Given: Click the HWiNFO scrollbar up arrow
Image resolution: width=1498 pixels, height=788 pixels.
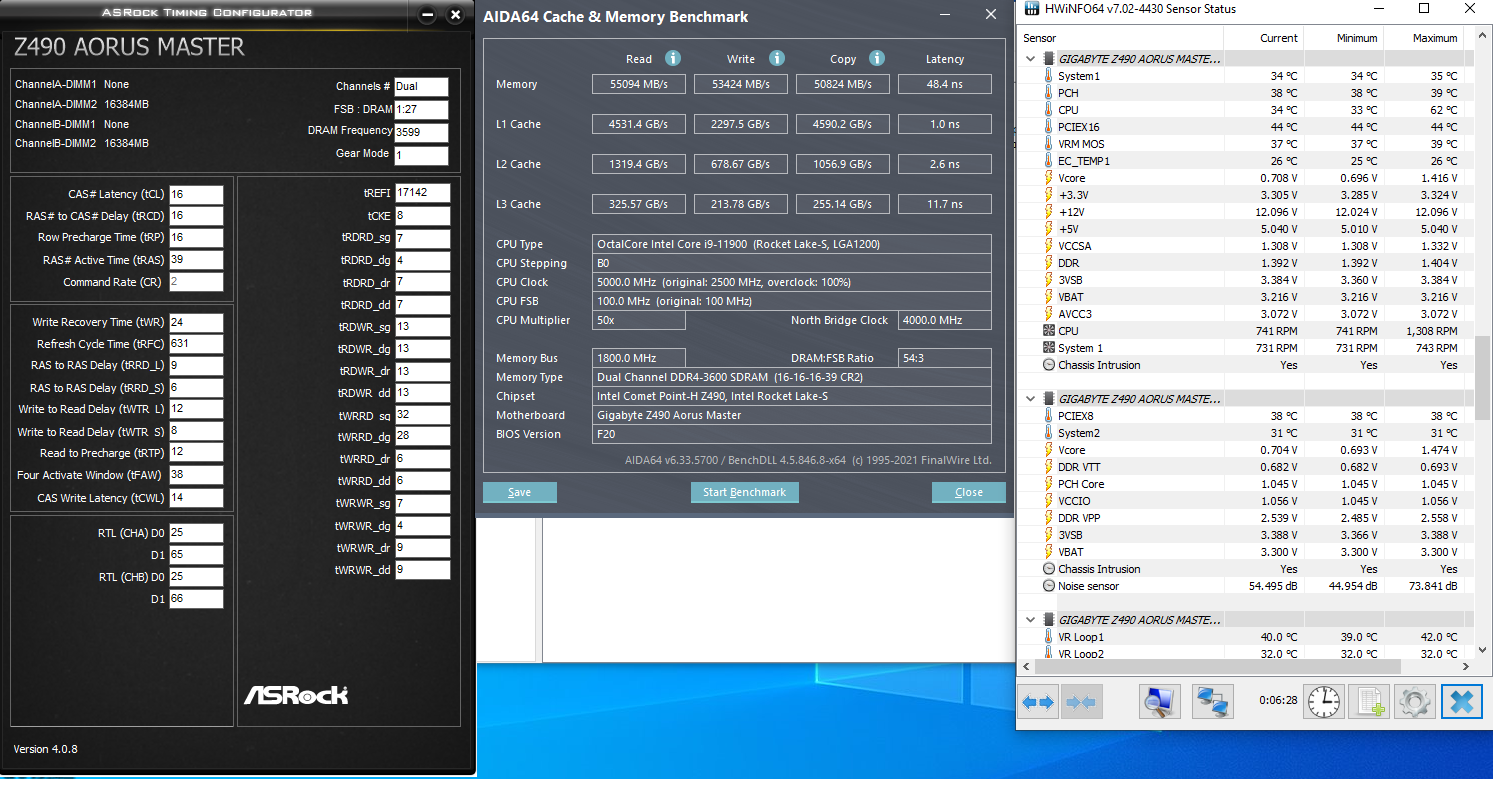Looking at the screenshot, I should (1483, 37).
